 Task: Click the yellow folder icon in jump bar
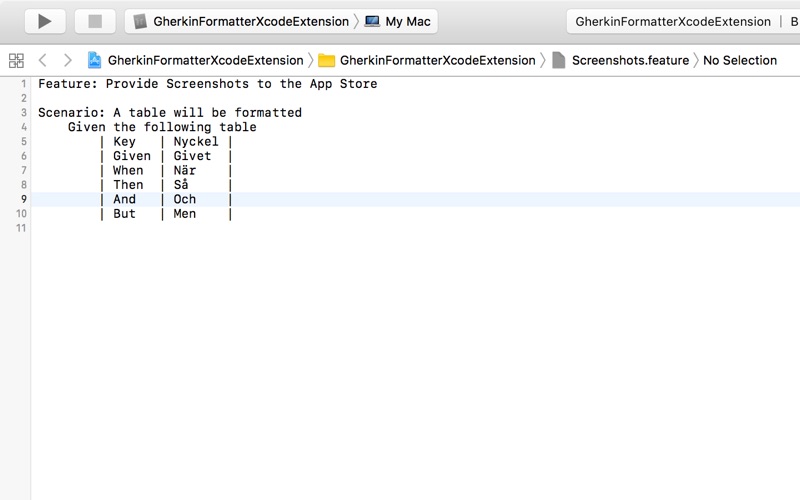coord(327,61)
